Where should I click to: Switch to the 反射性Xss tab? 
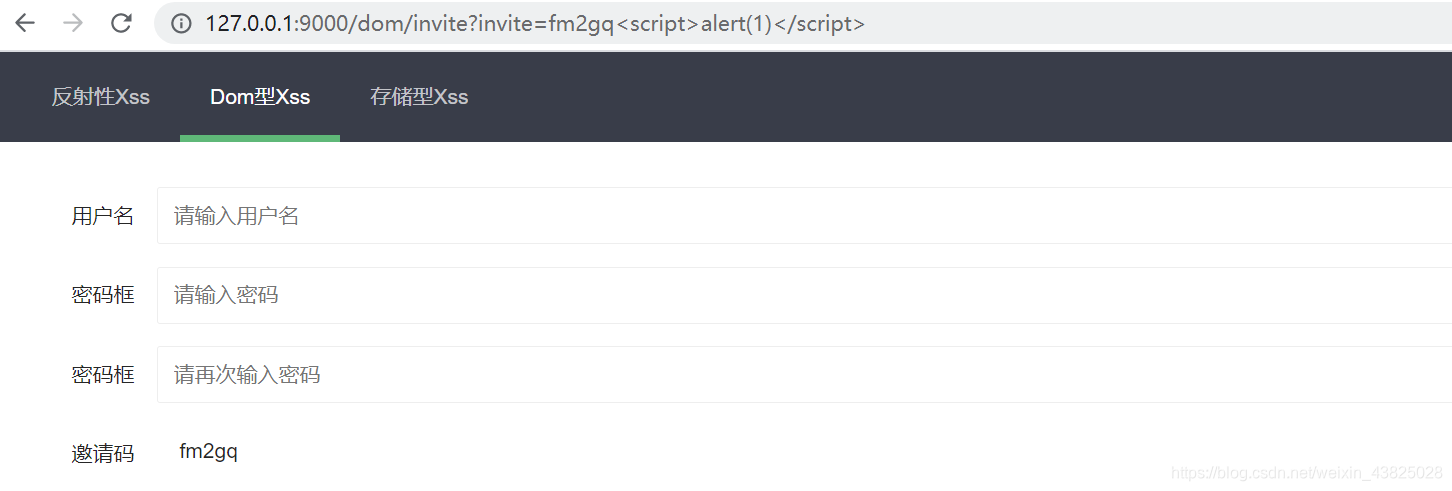coord(100,97)
